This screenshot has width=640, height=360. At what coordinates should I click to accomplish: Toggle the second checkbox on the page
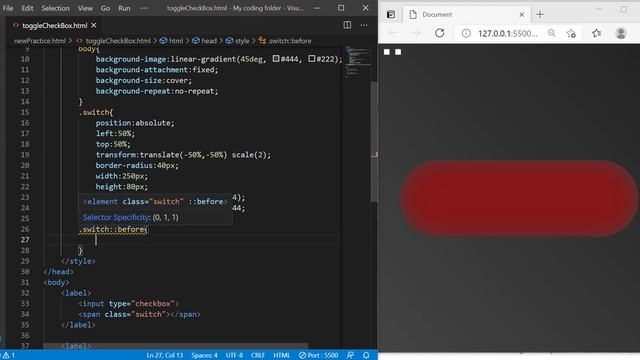pos(398,52)
